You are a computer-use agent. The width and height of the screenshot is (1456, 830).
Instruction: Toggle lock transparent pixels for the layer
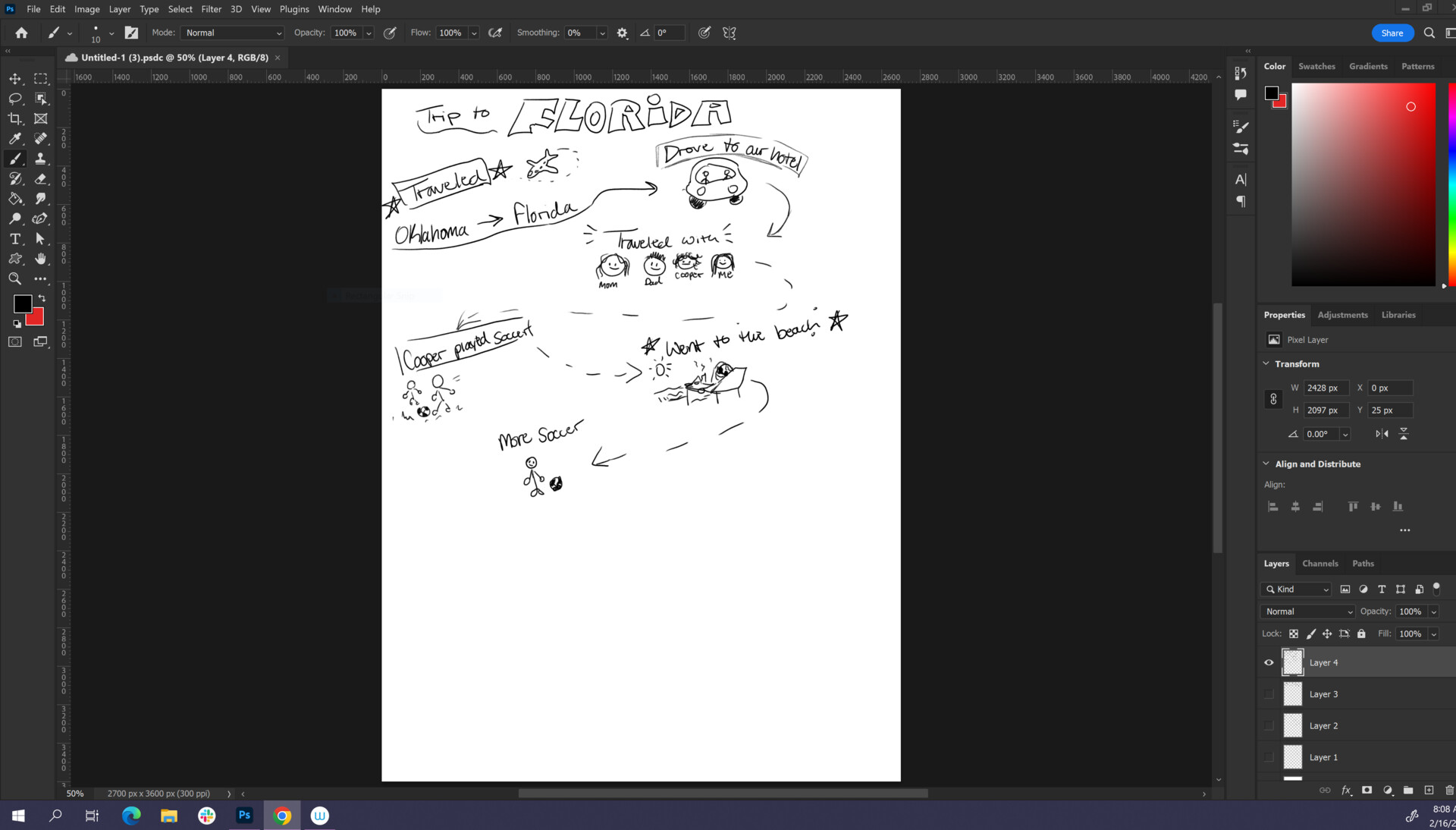tap(1294, 634)
